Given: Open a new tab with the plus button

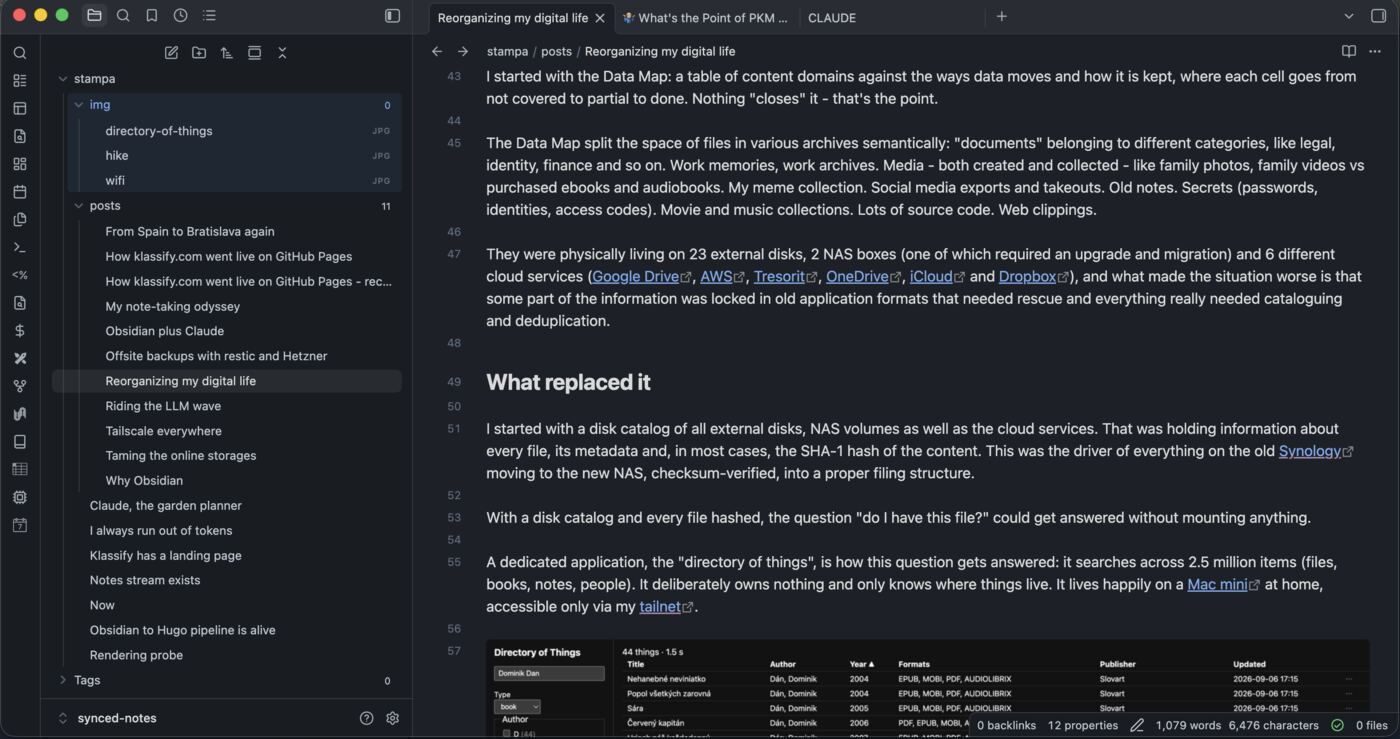Looking at the screenshot, I should point(1001,16).
